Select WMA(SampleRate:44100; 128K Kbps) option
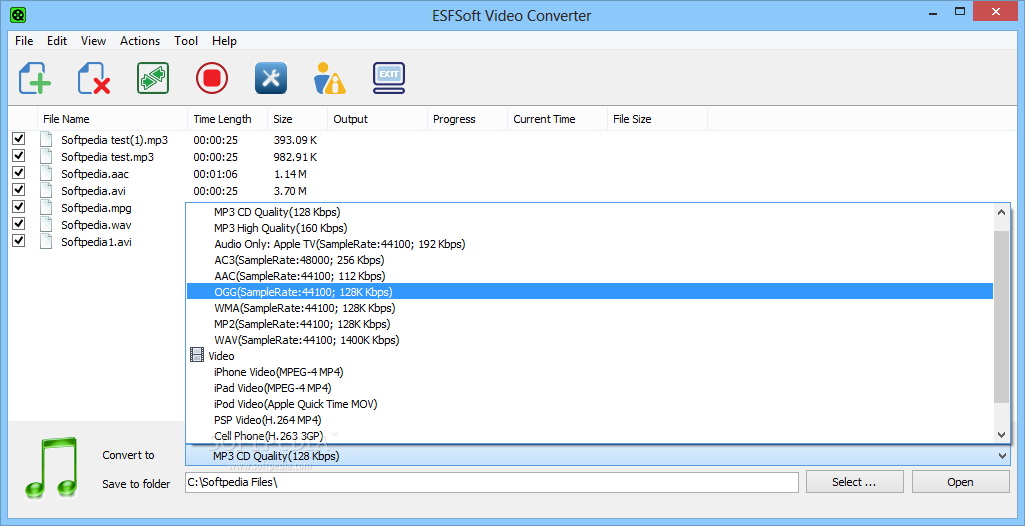Image resolution: width=1025 pixels, height=526 pixels. pyautogui.click(x=590, y=308)
